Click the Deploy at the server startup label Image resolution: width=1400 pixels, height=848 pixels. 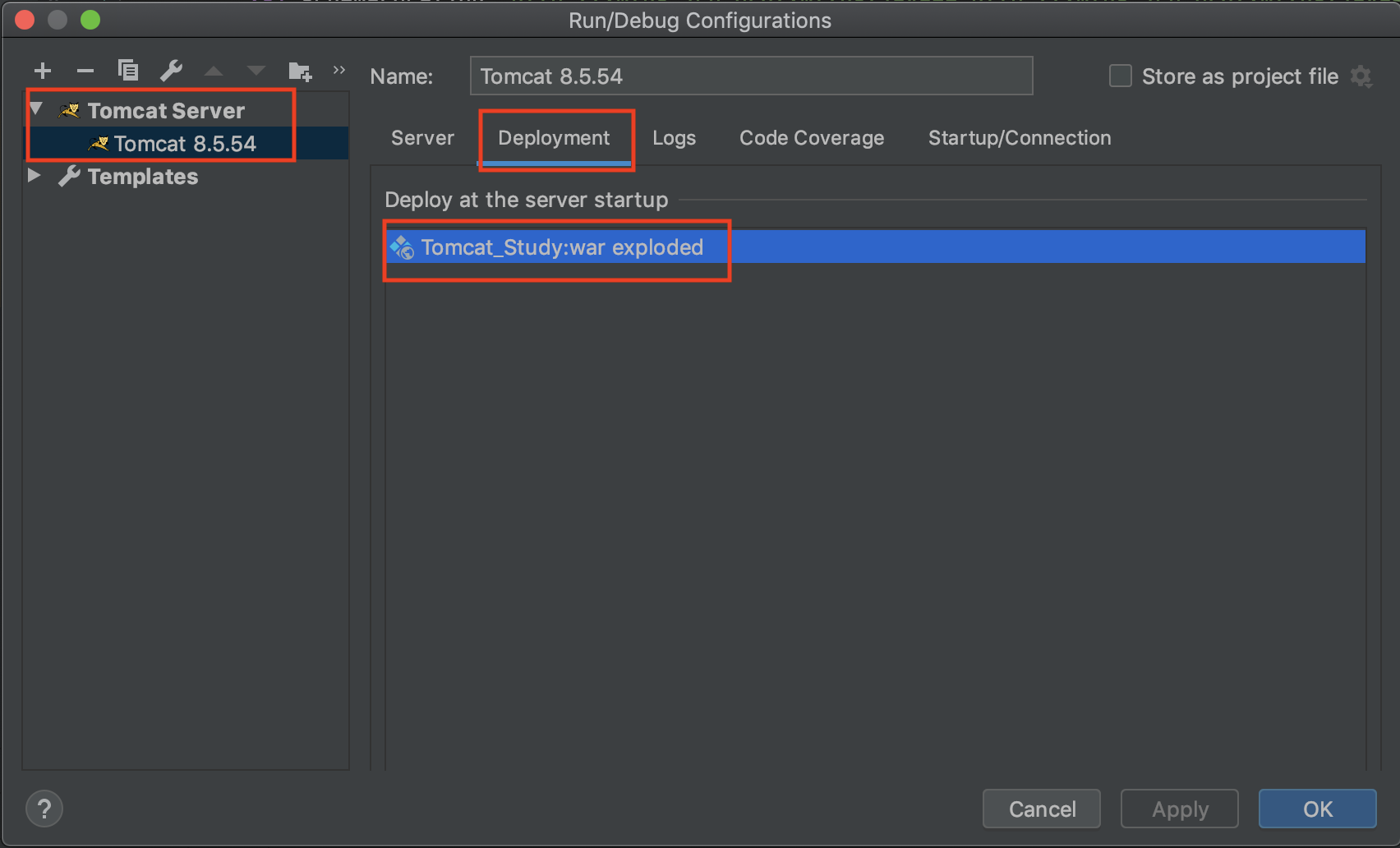pos(527,200)
